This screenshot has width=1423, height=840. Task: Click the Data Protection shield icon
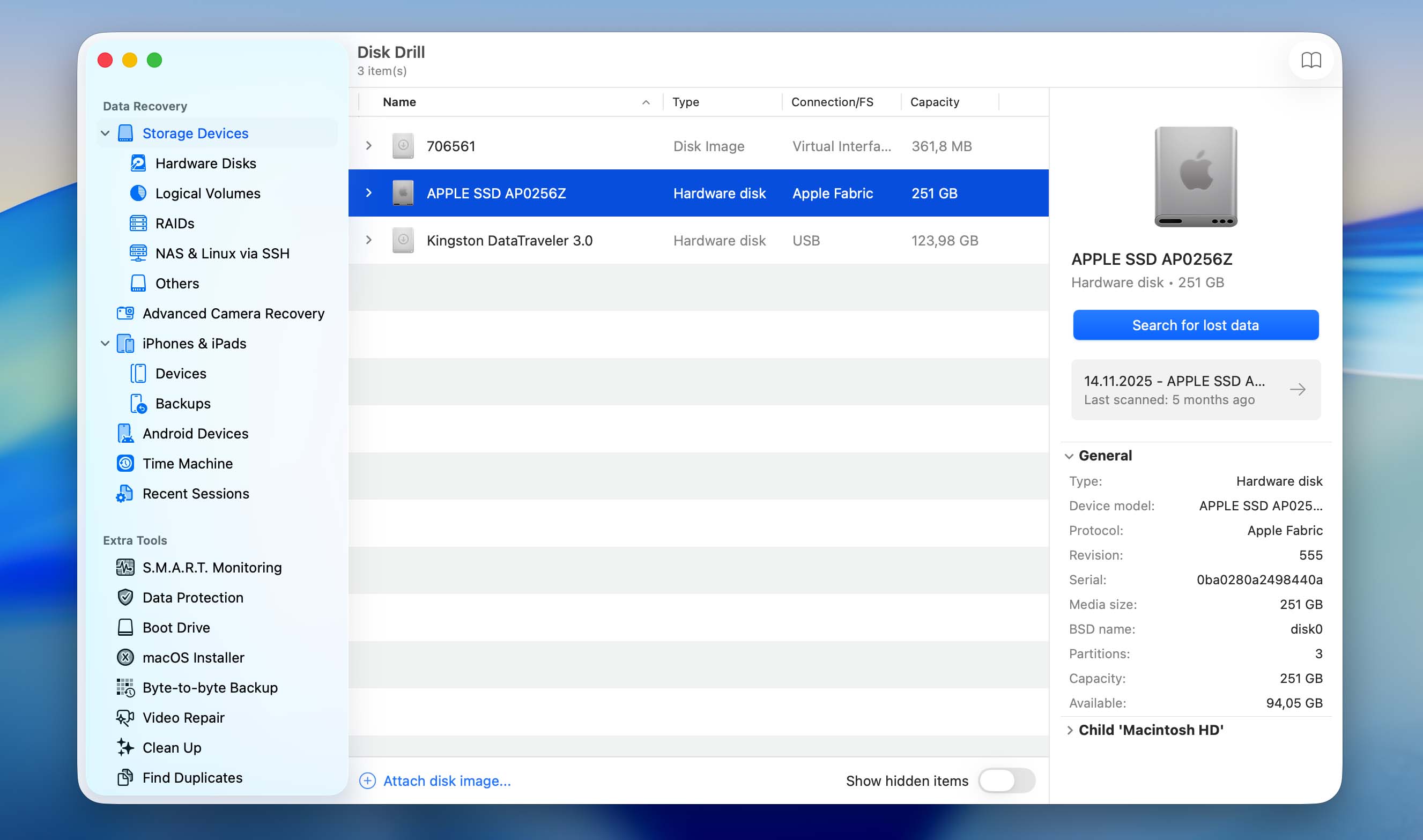(x=125, y=597)
